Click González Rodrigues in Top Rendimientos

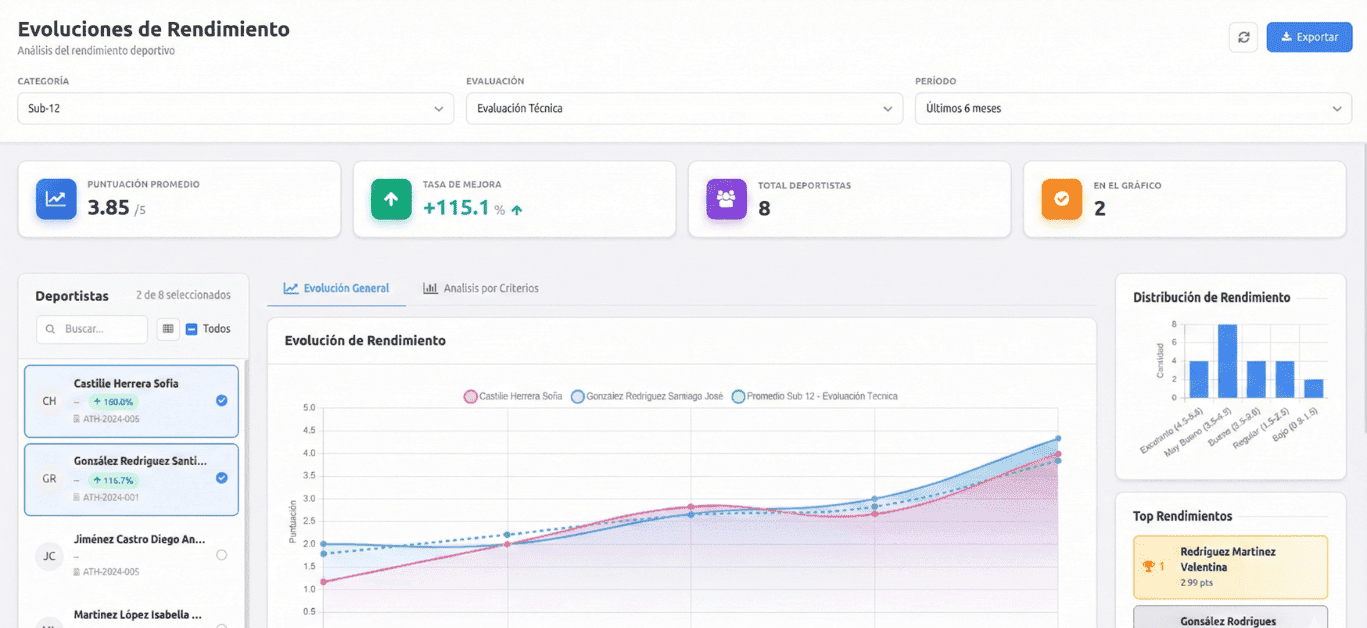1229,619
